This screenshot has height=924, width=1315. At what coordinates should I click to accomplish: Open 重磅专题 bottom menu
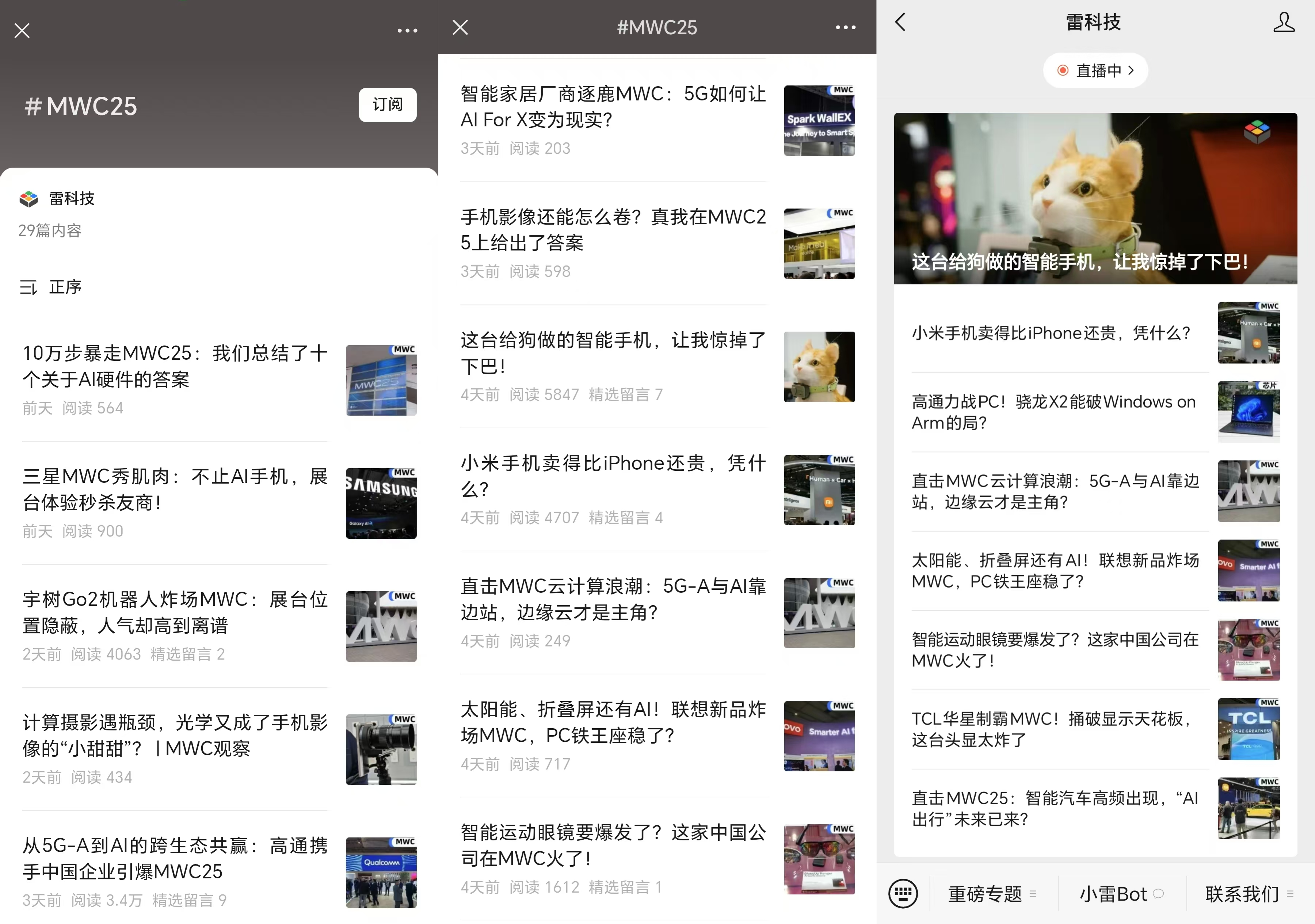(992, 893)
